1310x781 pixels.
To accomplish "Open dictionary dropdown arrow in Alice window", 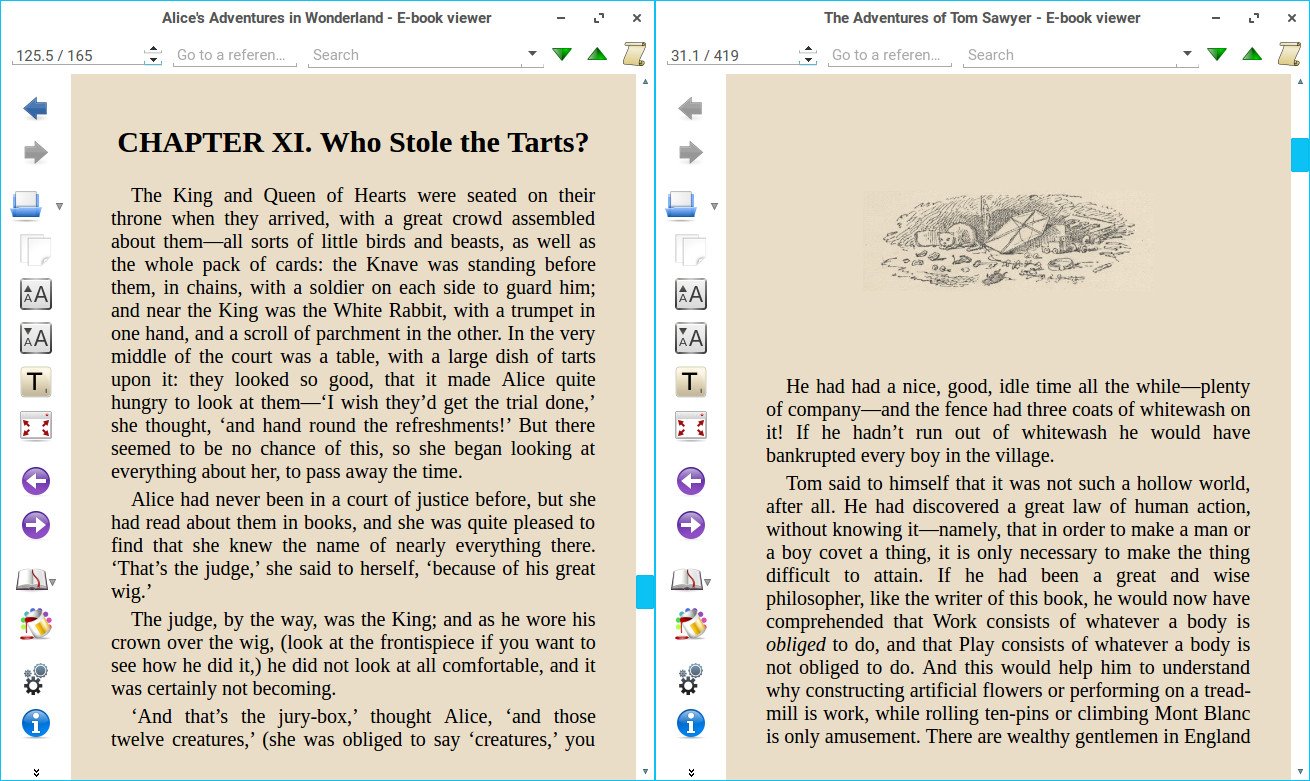I will pos(53,582).
